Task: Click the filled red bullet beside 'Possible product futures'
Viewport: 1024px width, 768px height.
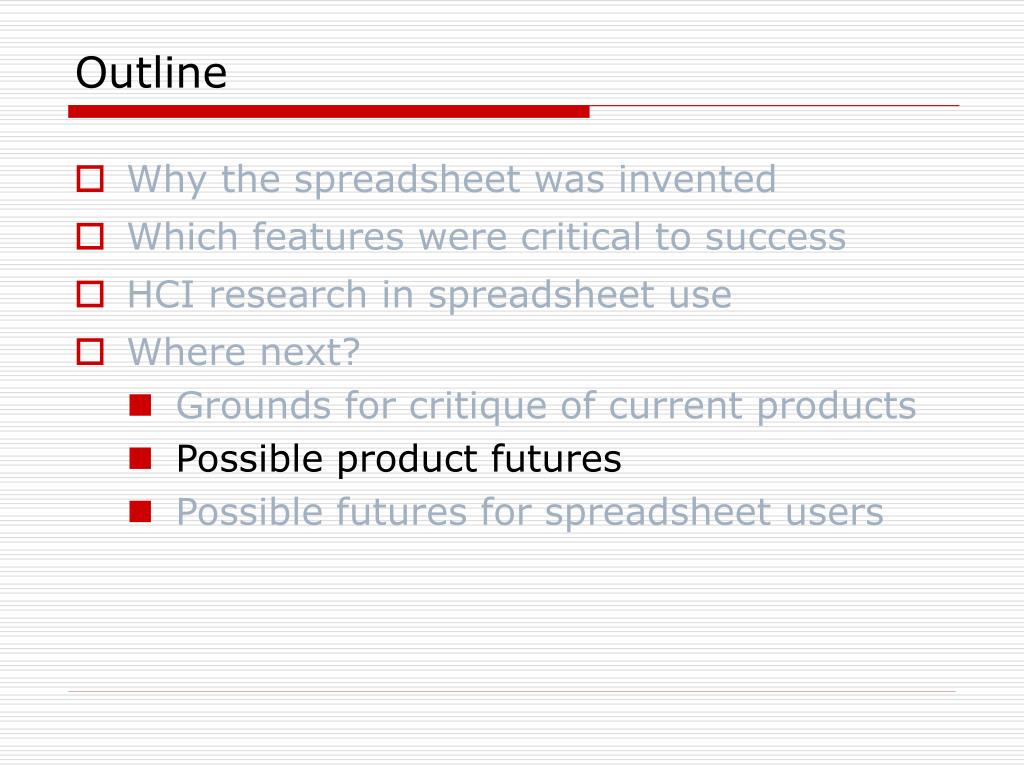Action: click(x=140, y=458)
